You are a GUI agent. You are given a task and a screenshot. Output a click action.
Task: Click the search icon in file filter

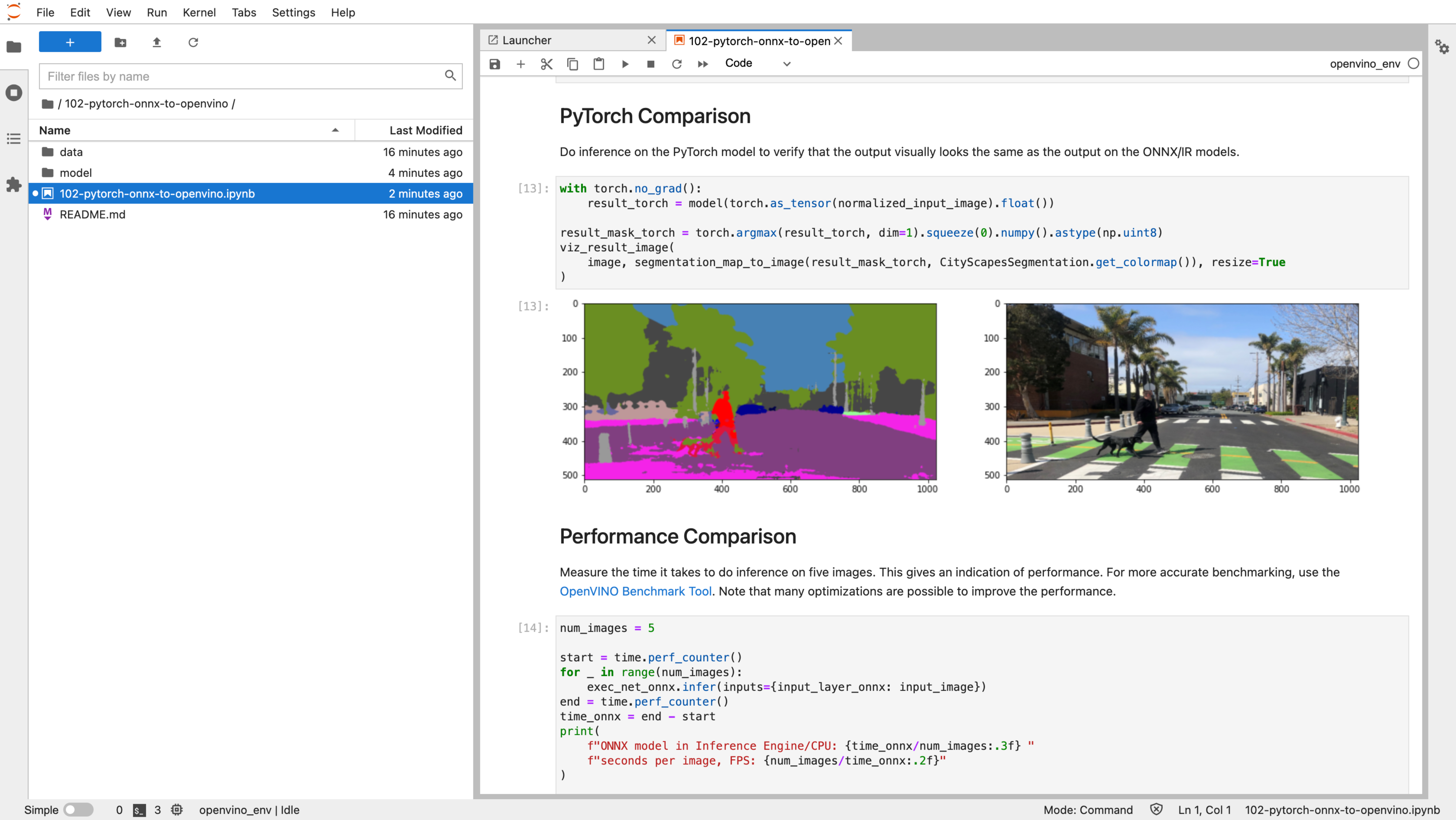click(450, 76)
